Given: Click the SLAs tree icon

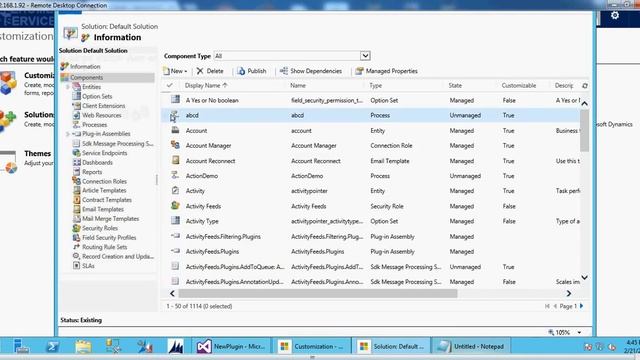Looking at the screenshot, I should pyautogui.click(x=76, y=265).
